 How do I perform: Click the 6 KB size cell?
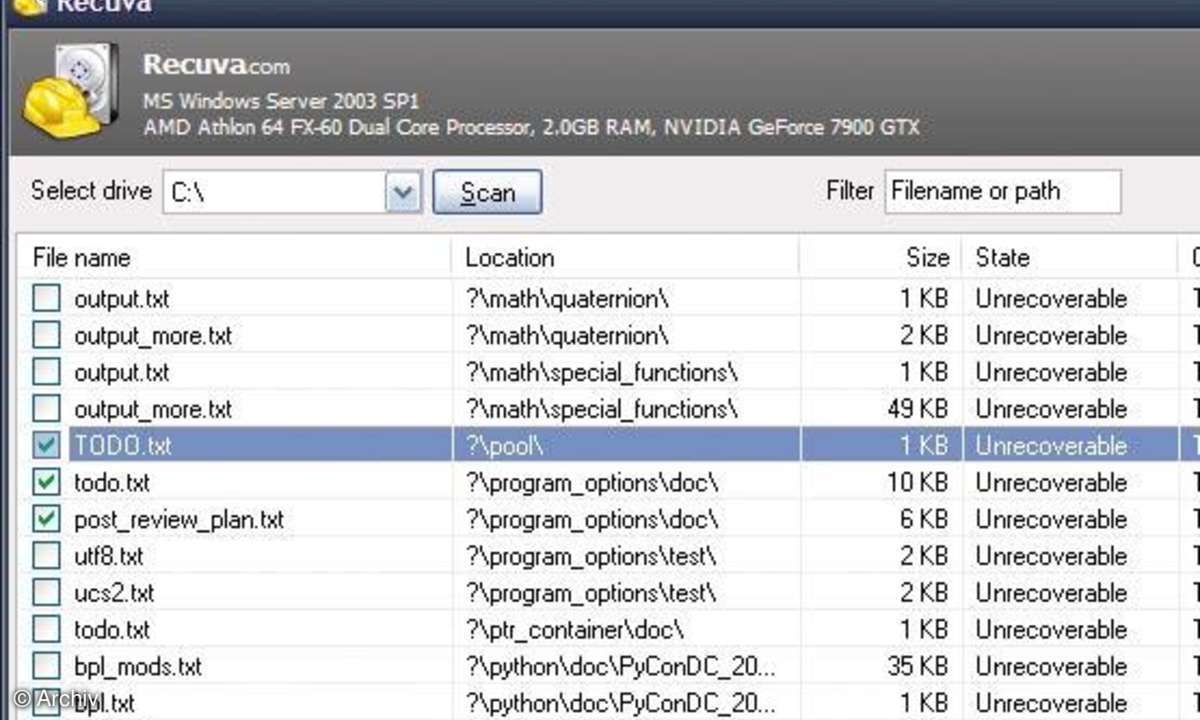coord(924,520)
